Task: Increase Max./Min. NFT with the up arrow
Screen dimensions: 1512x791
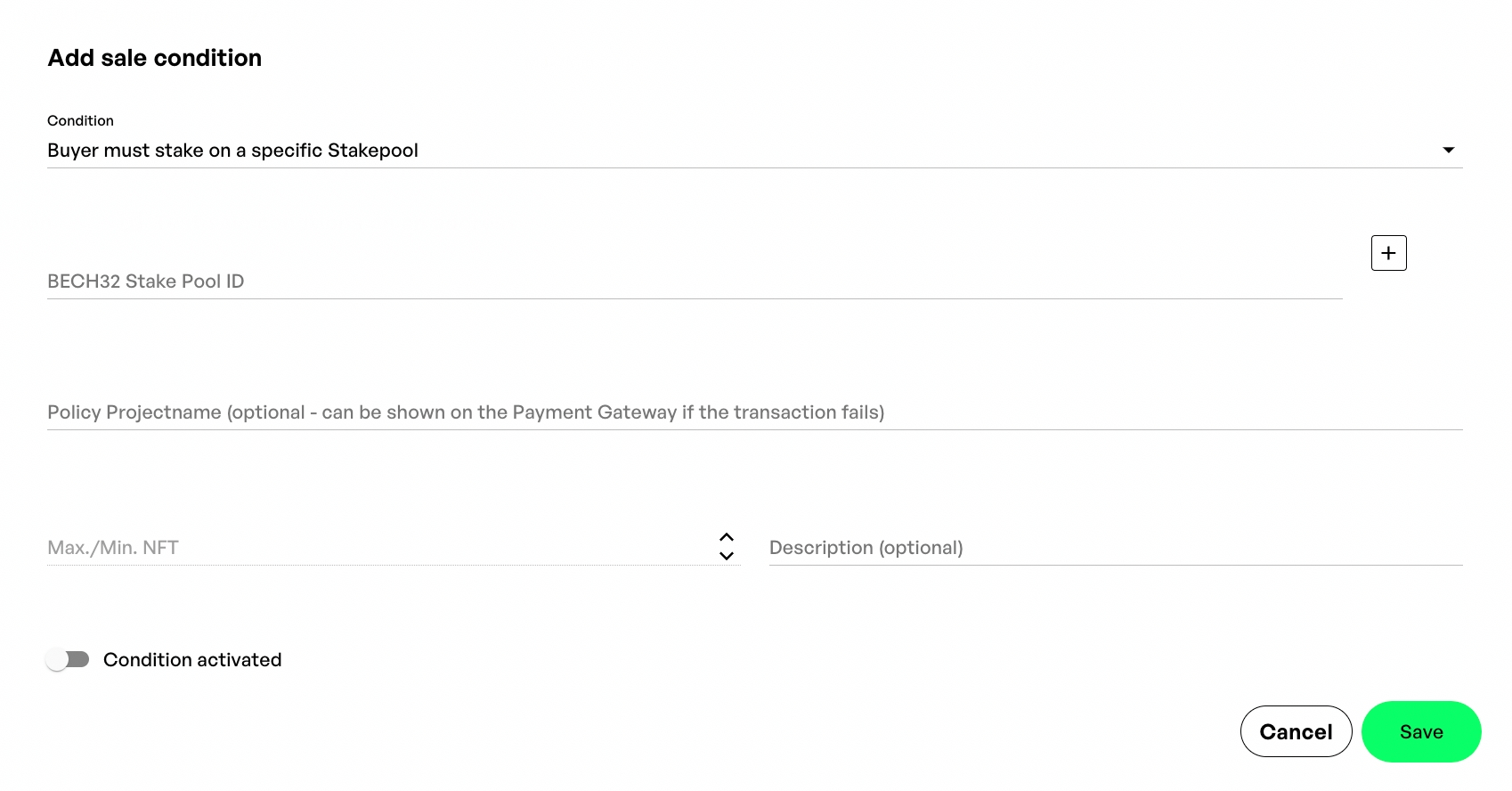Action: 727,537
